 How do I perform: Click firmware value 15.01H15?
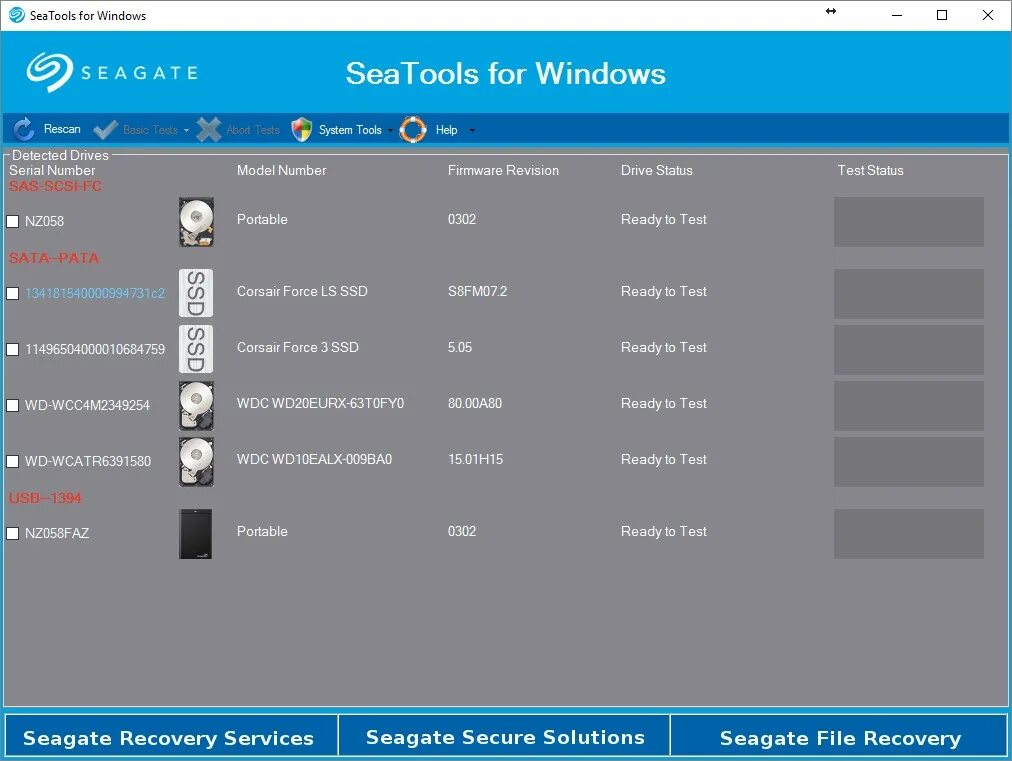[x=476, y=460]
